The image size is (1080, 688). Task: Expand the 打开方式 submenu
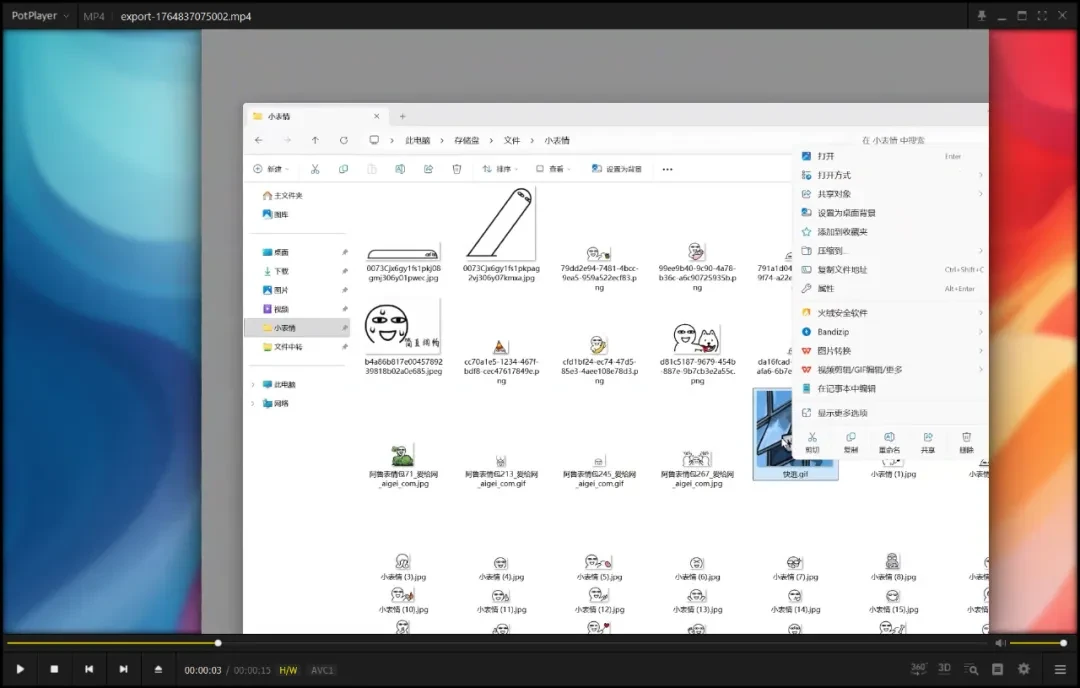point(890,175)
